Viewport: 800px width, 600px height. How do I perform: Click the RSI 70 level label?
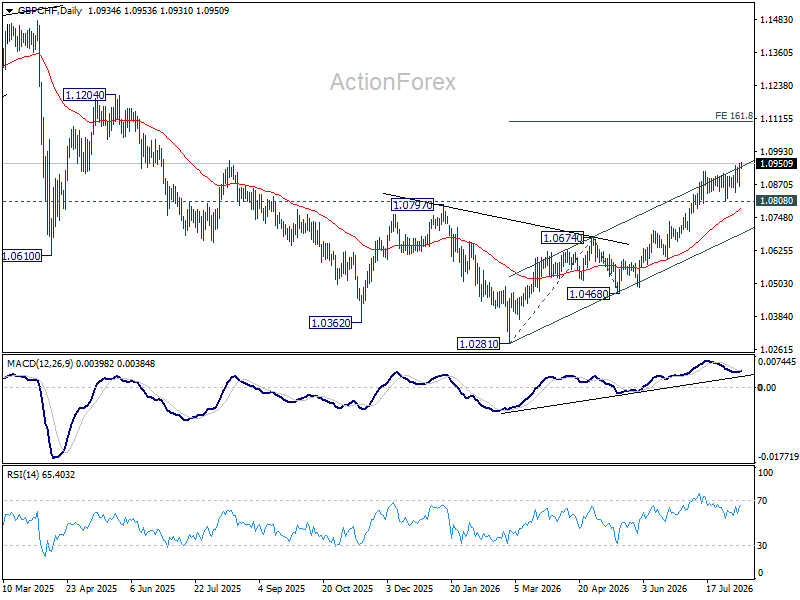pyautogui.click(x=762, y=501)
